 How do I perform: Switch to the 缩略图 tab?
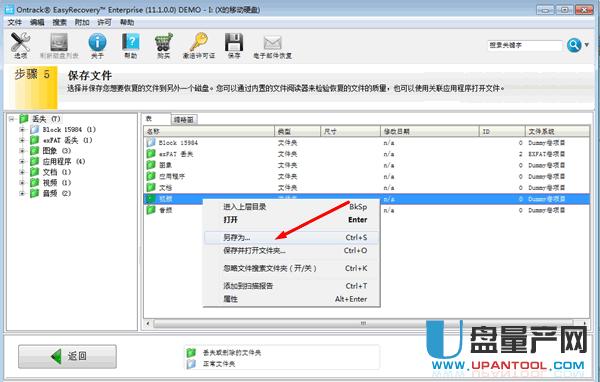click(x=184, y=120)
